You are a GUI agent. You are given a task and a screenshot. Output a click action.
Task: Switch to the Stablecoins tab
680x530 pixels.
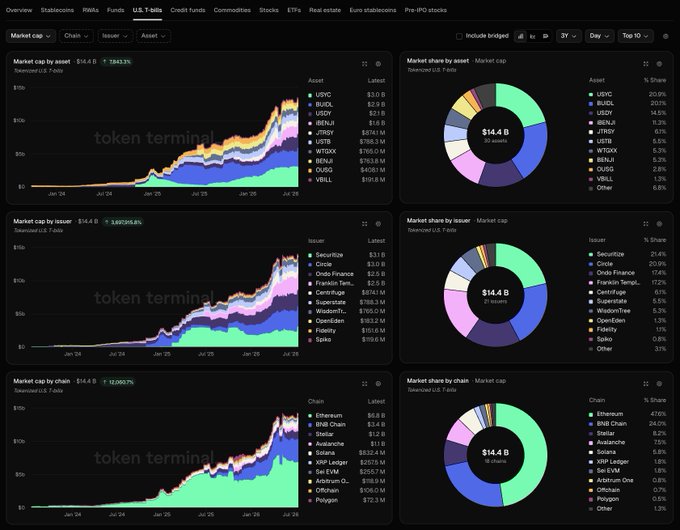point(57,10)
